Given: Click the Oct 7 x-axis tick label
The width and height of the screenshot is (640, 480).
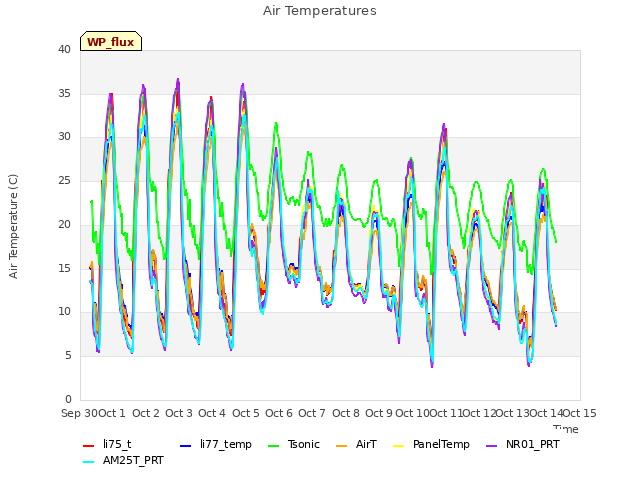Looking at the screenshot, I should pos(312,413).
